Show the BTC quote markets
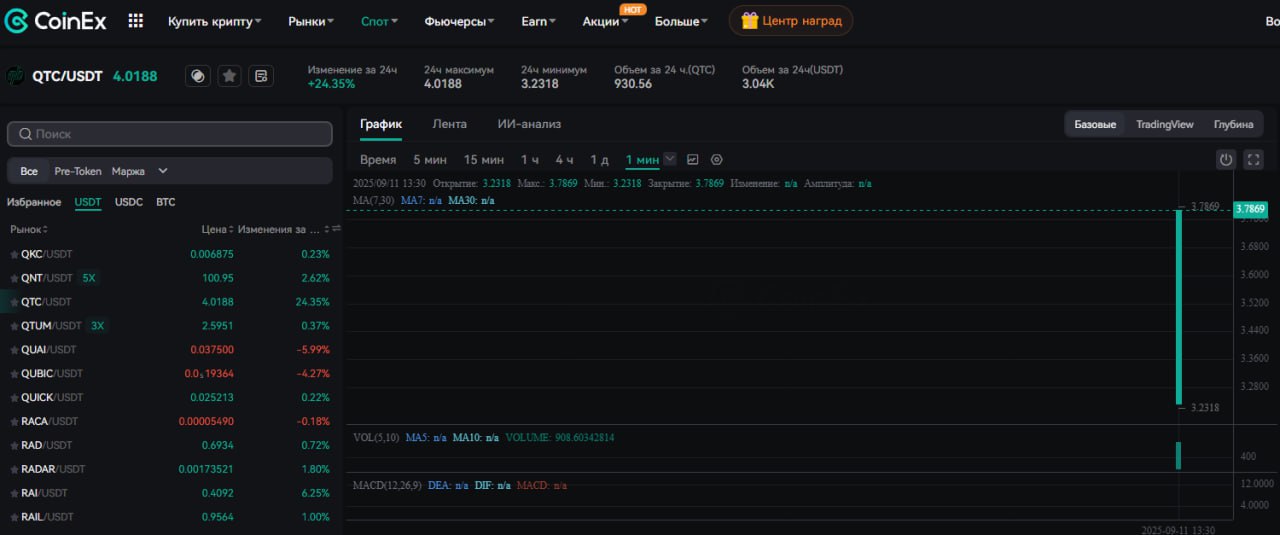The image size is (1280, 535). tap(166, 202)
